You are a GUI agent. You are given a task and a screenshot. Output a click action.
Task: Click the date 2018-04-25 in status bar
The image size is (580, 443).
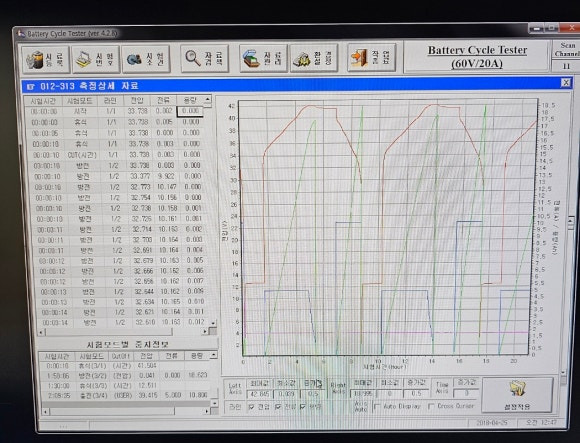point(491,423)
